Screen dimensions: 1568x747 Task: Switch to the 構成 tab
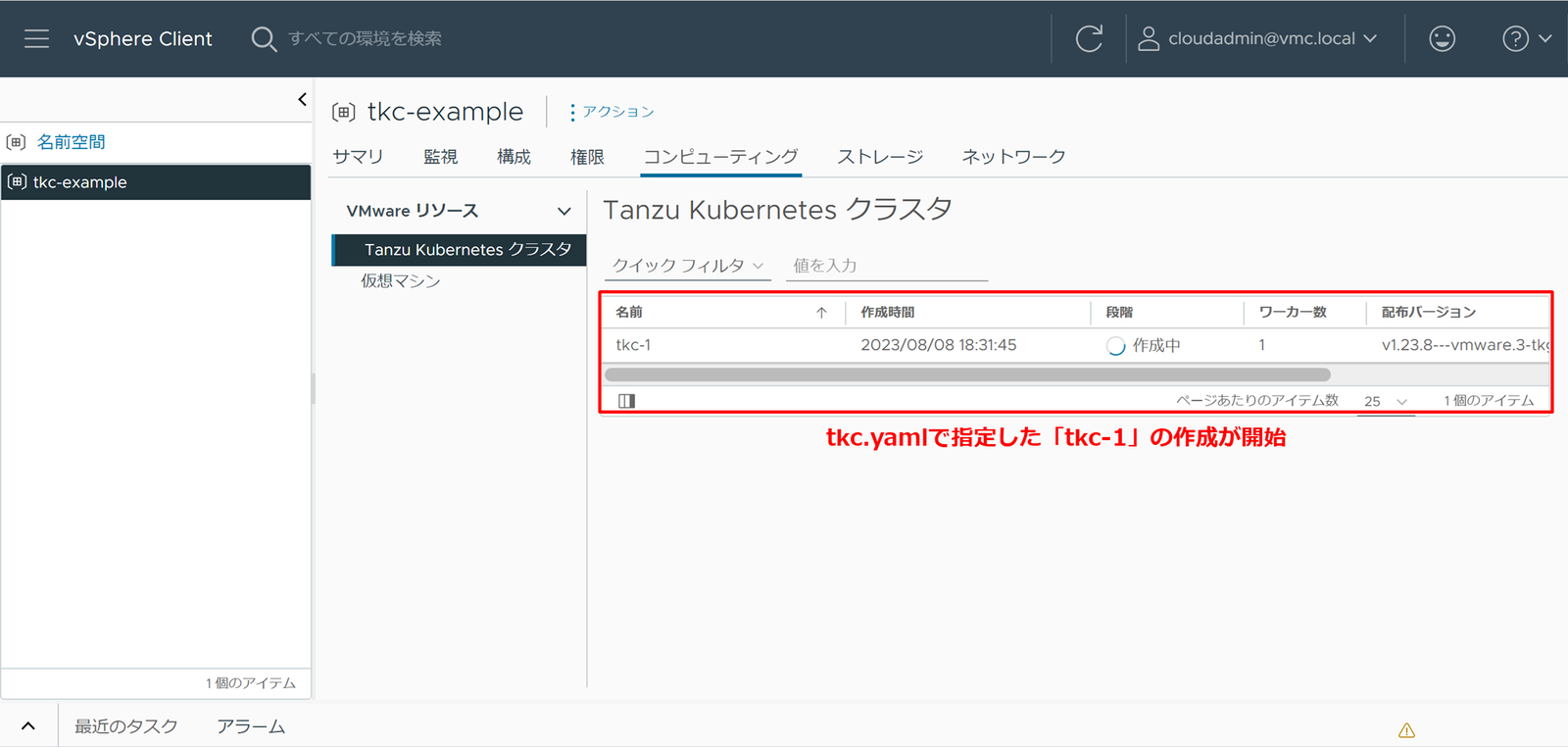click(514, 157)
